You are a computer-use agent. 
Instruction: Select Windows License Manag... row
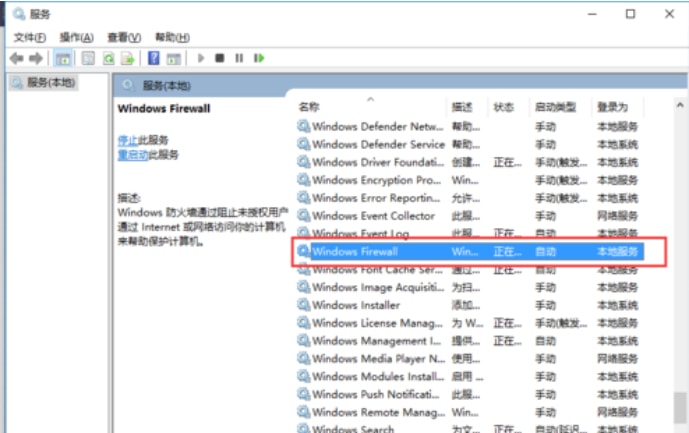[x=470, y=323]
